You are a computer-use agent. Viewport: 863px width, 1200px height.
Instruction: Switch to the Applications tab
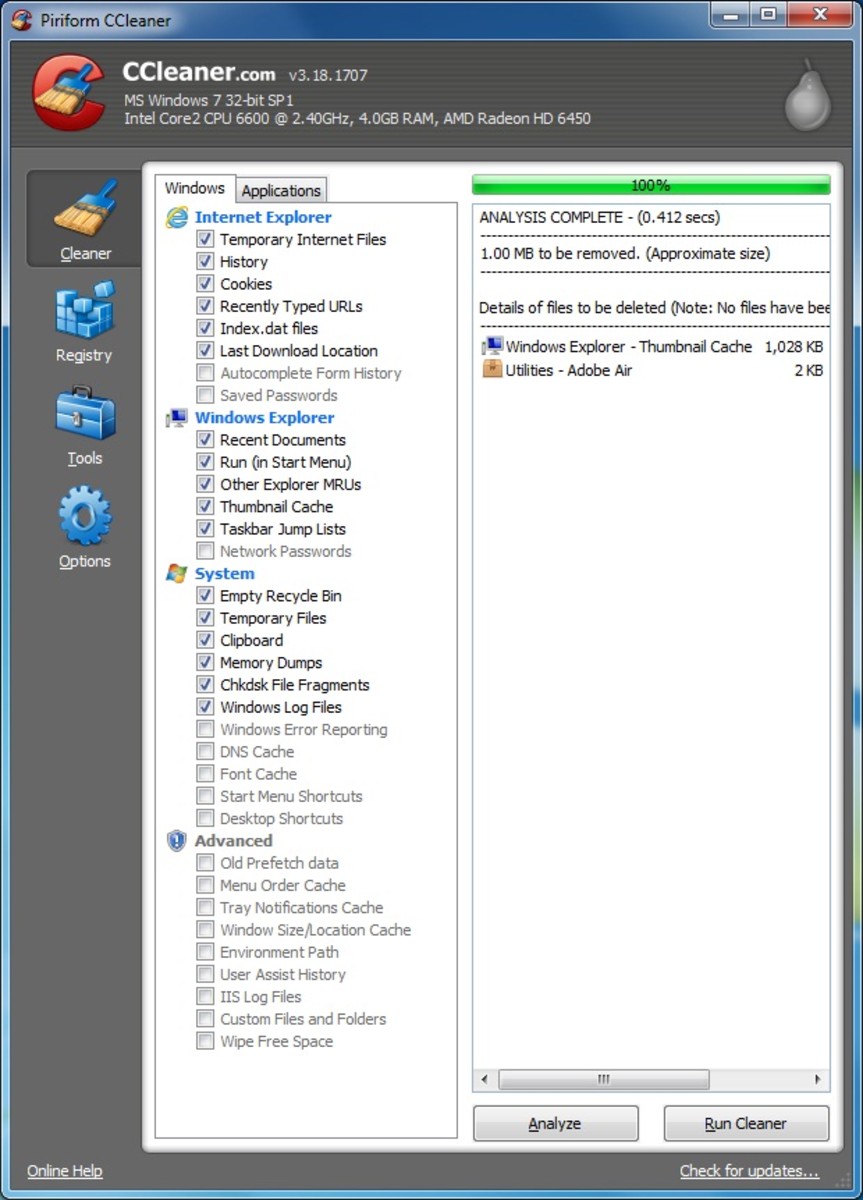point(281,190)
